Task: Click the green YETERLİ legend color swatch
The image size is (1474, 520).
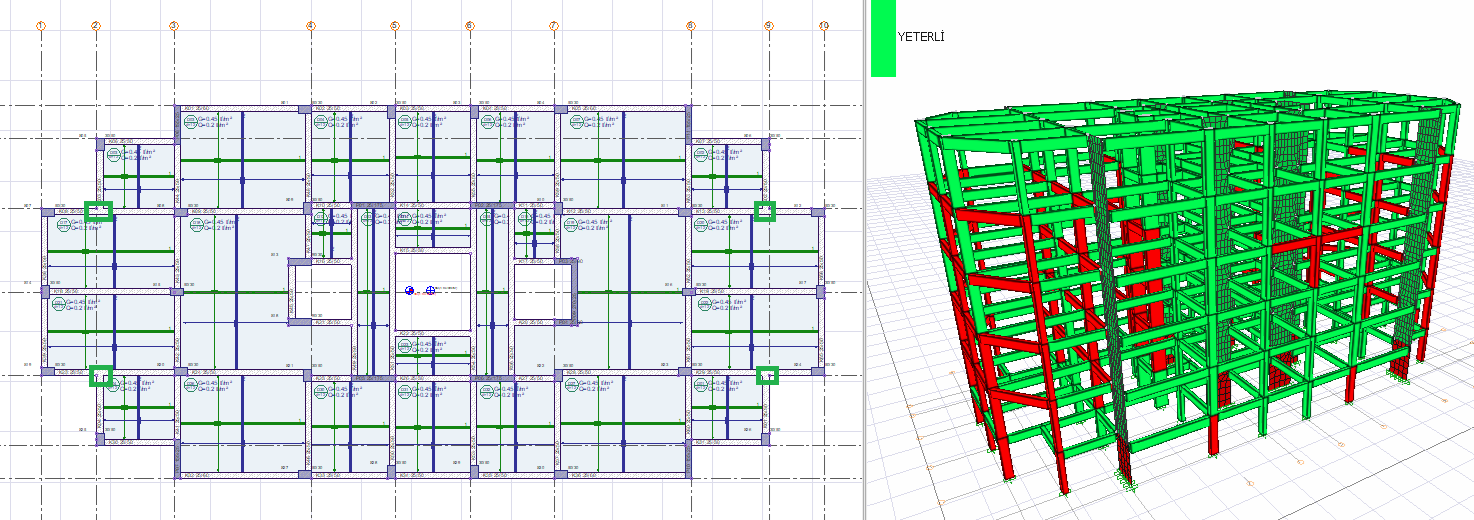Action: click(x=883, y=38)
